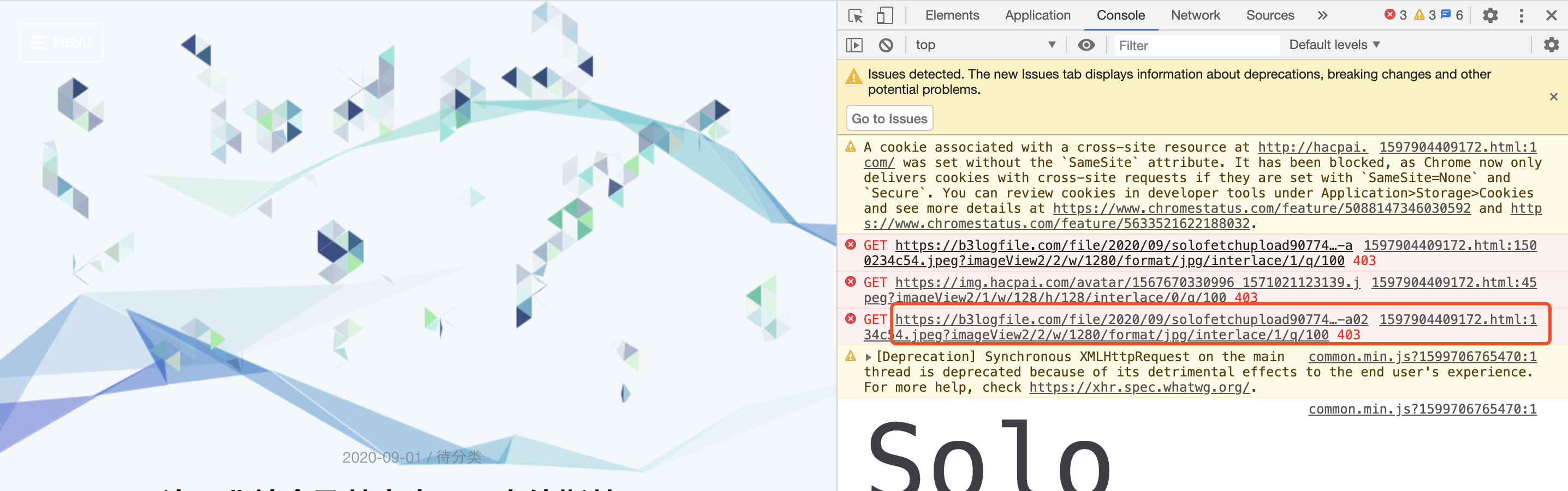Switch to the Application tab
Image resolution: width=1568 pixels, height=491 pixels.
[x=1037, y=15]
